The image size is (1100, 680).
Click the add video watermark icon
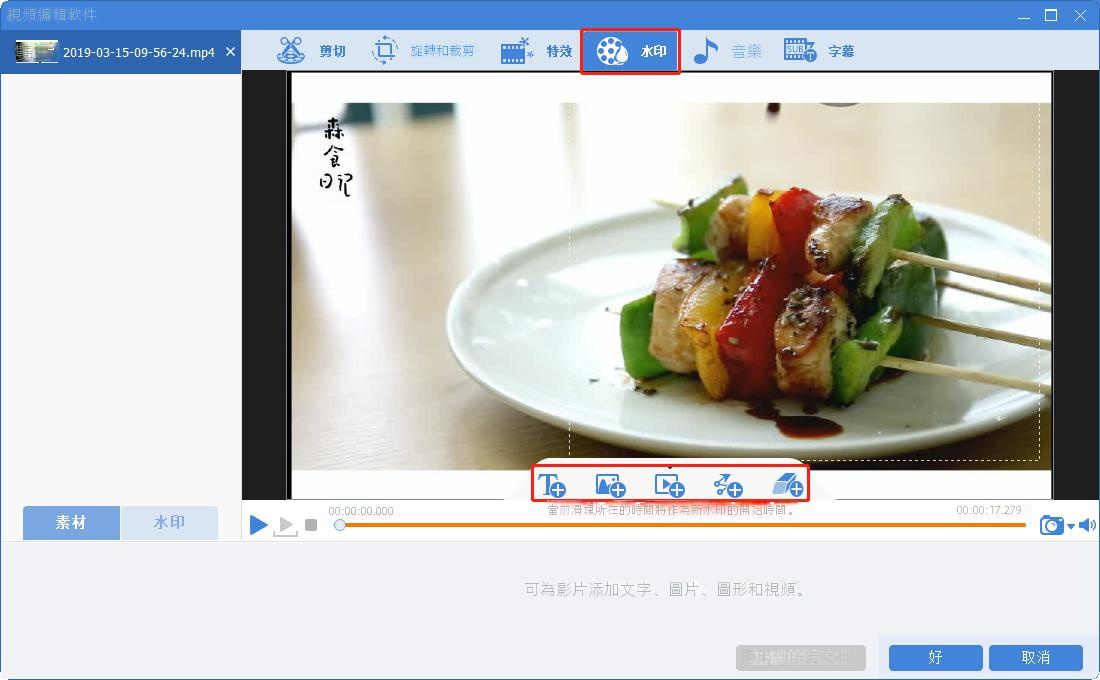[669, 485]
